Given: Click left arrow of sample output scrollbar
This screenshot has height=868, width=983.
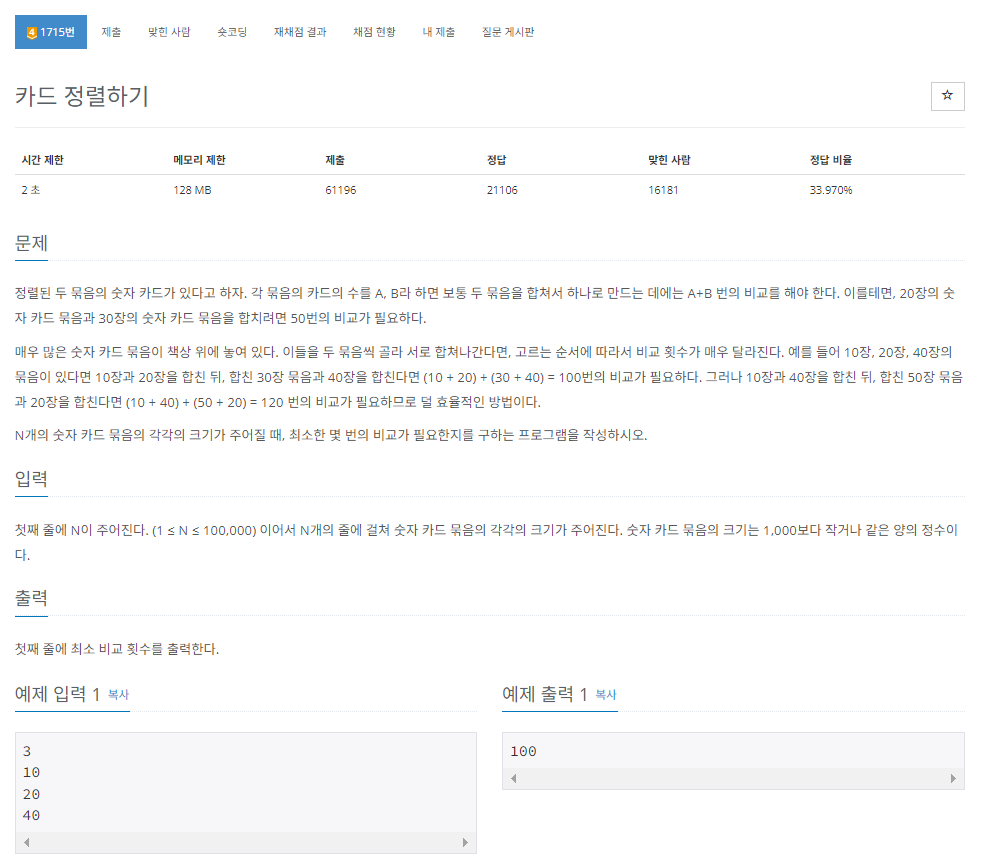Looking at the screenshot, I should [x=513, y=778].
